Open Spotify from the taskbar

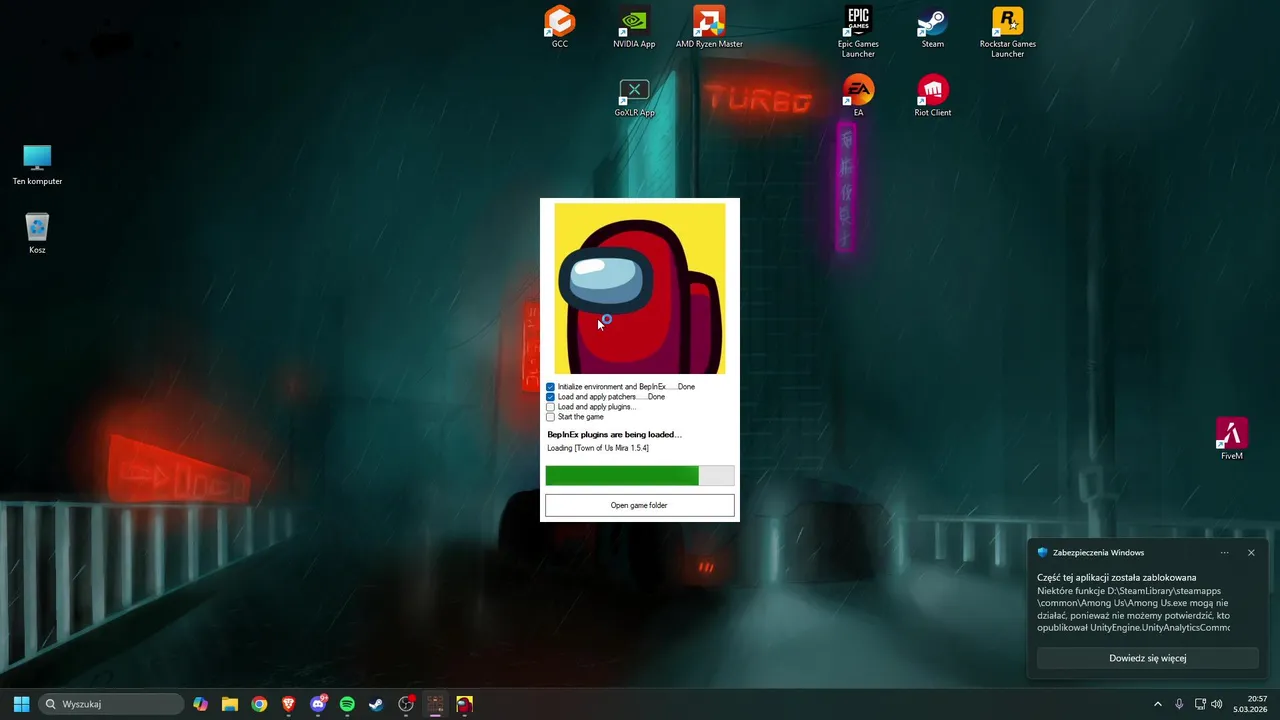(x=347, y=704)
